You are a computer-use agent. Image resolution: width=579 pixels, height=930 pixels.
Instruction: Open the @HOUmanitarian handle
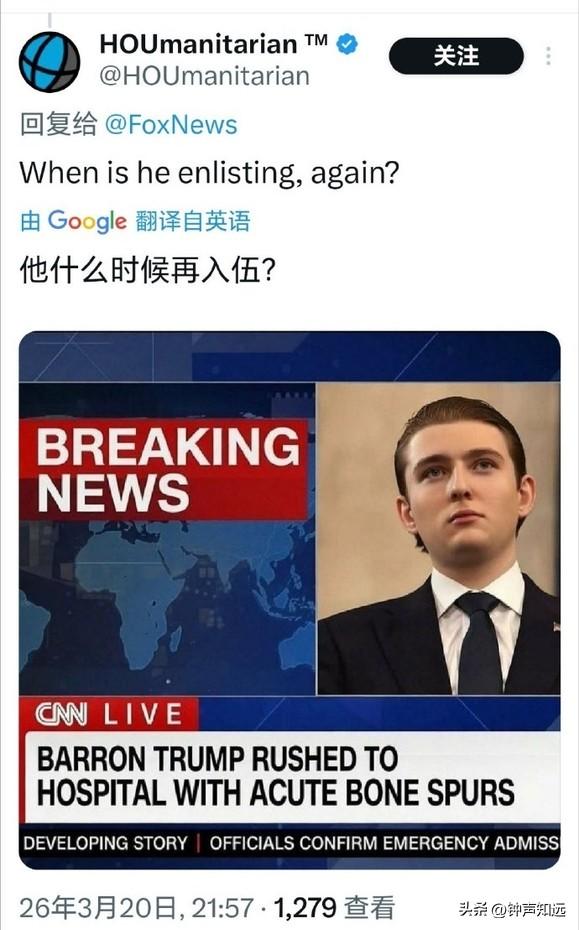pos(204,77)
